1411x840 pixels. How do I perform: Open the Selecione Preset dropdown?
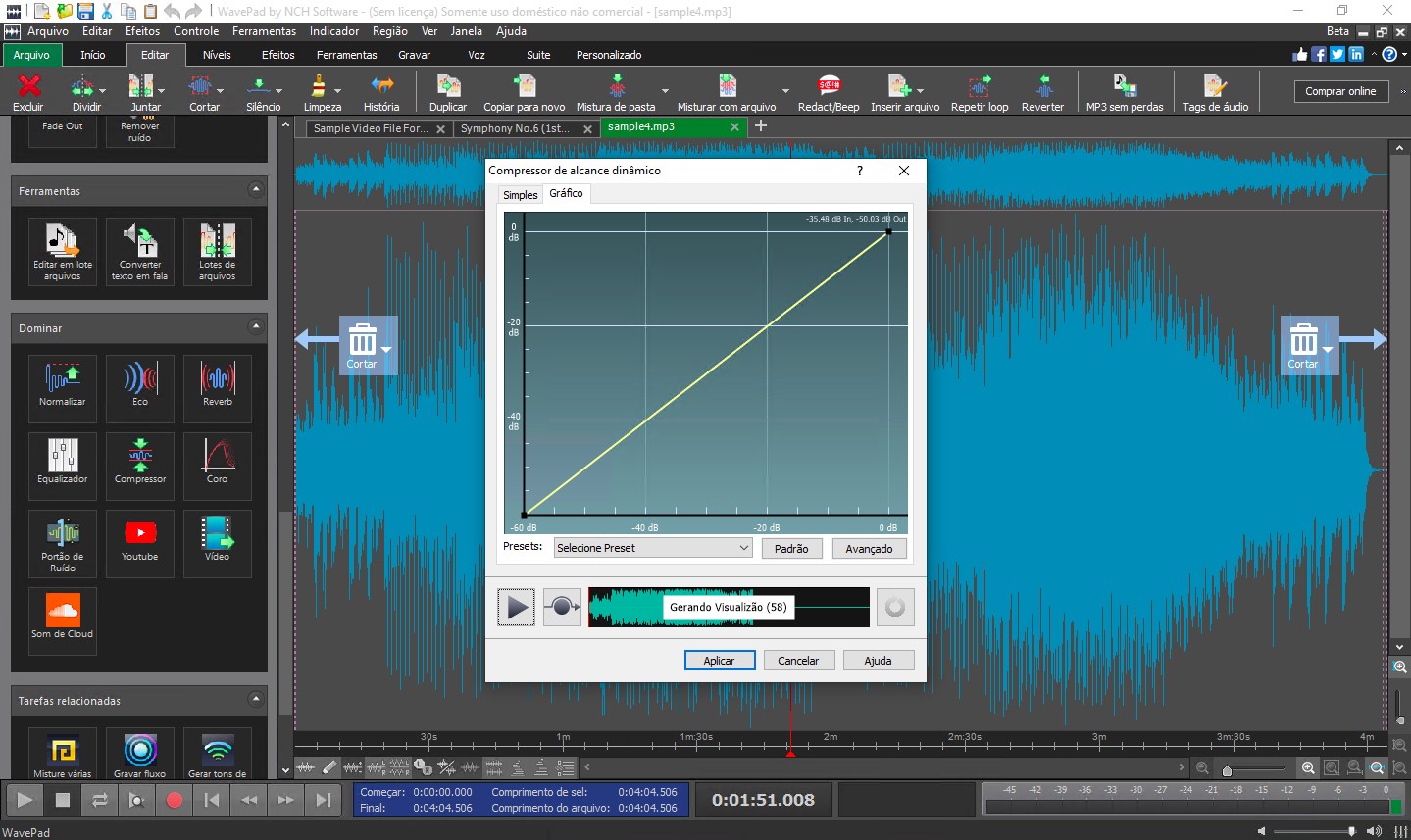(x=652, y=546)
